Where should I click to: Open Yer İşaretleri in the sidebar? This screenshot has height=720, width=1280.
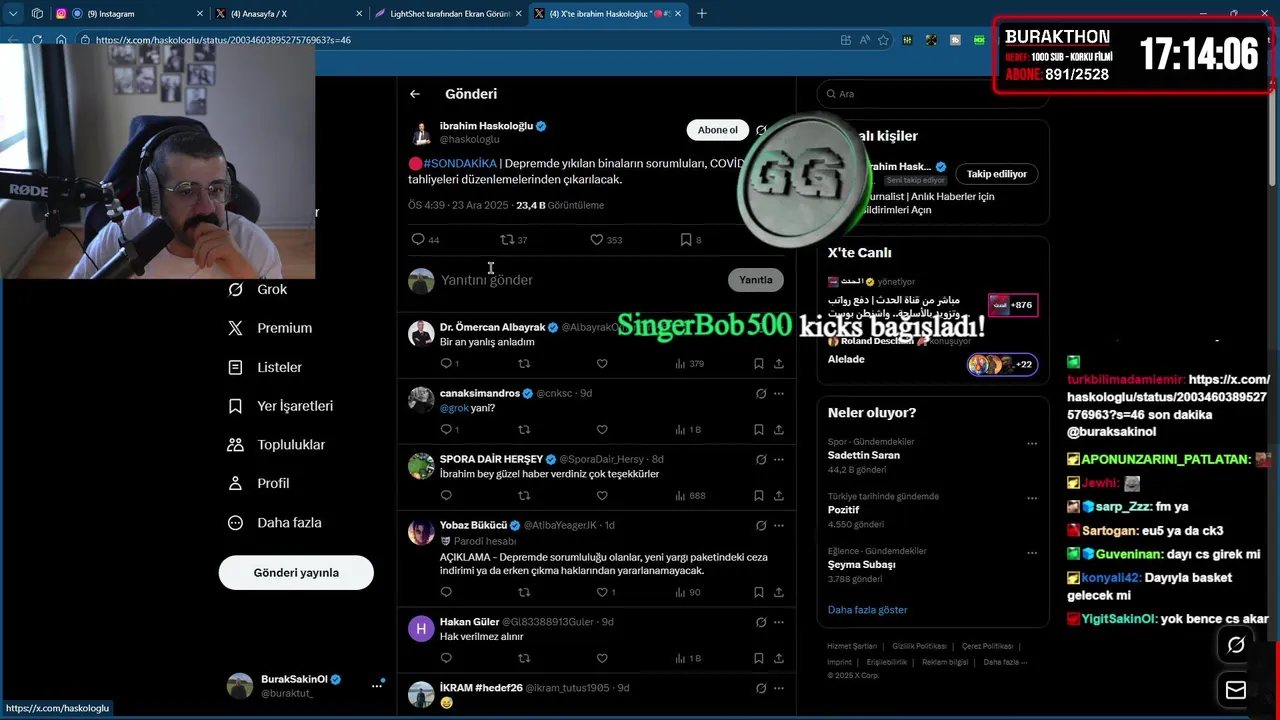[x=281, y=406]
